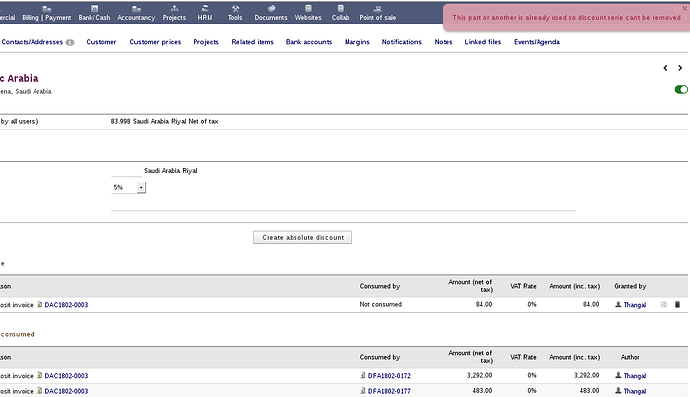
Task: Go to next third party record
Action: (x=680, y=68)
